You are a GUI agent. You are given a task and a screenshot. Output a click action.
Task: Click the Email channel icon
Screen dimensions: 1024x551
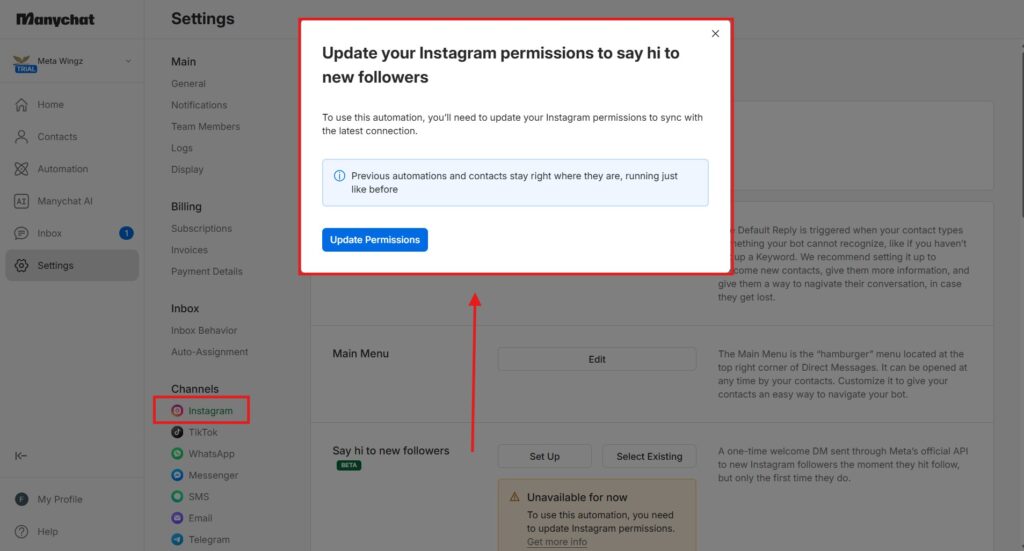[177, 518]
